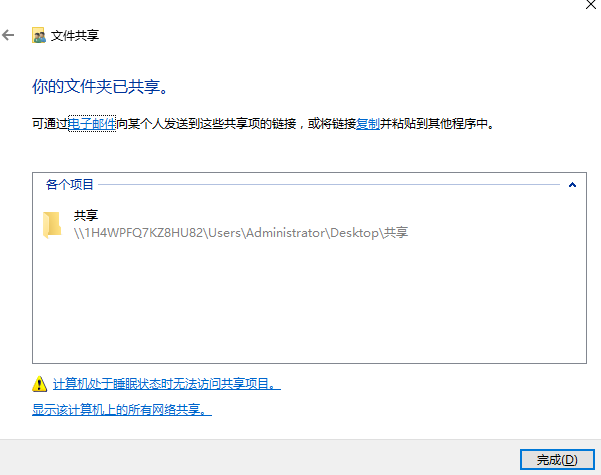601x475 pixels.
Task: Click the yellow warning triangle icon
Action: coord(39,384)
